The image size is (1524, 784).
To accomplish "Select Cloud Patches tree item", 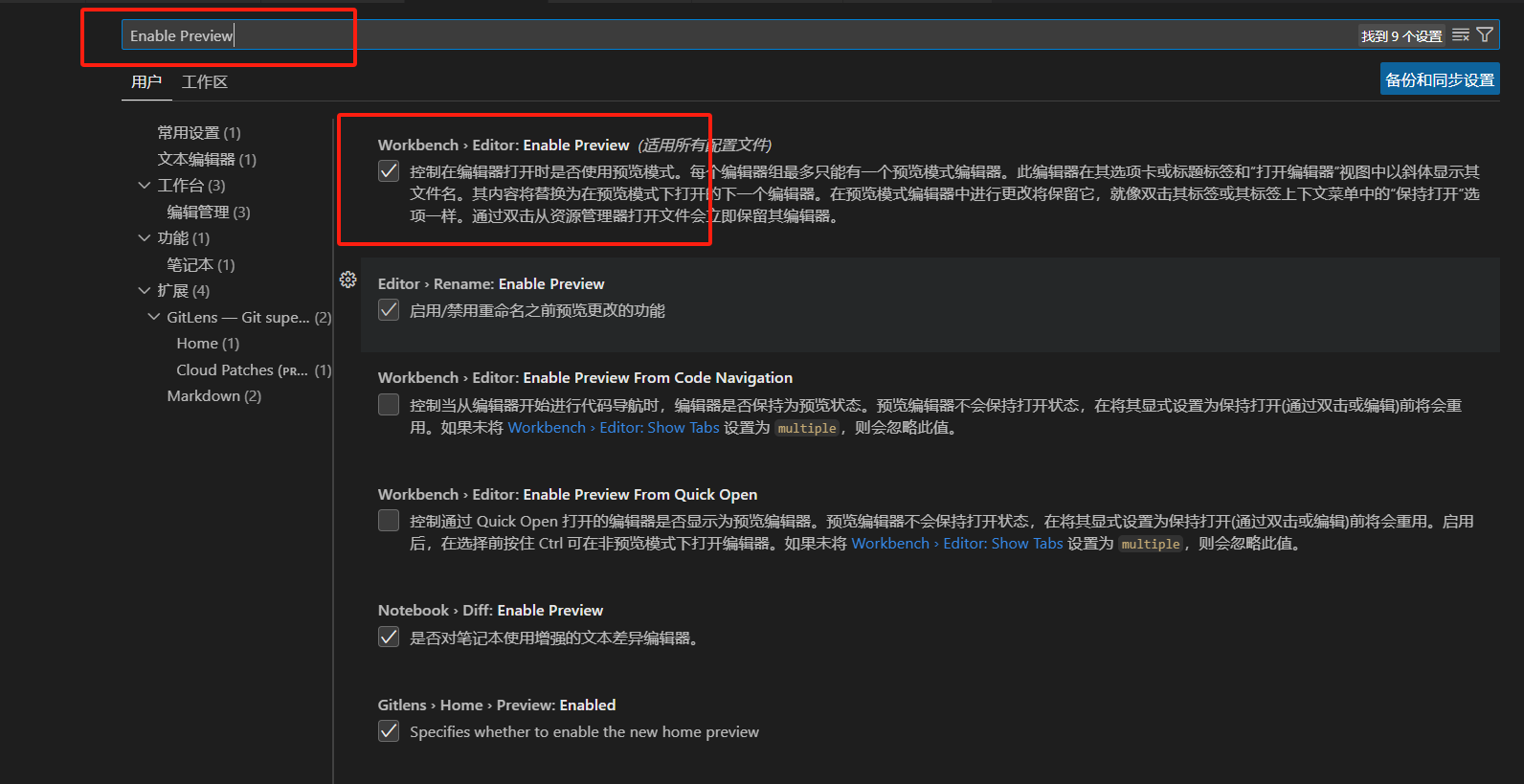I will coord(254,370).
